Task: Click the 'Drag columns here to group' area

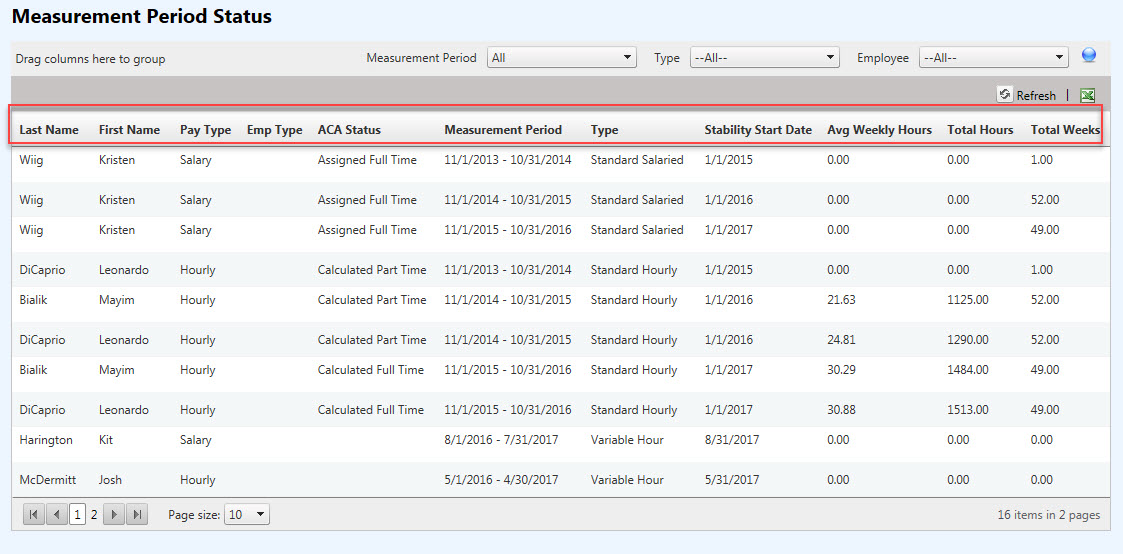Action: 90,59
